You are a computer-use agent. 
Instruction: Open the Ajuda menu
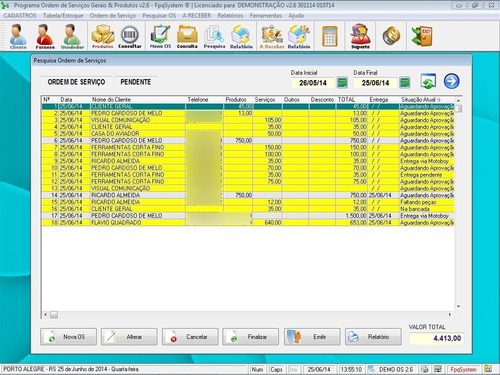point(296,16)
